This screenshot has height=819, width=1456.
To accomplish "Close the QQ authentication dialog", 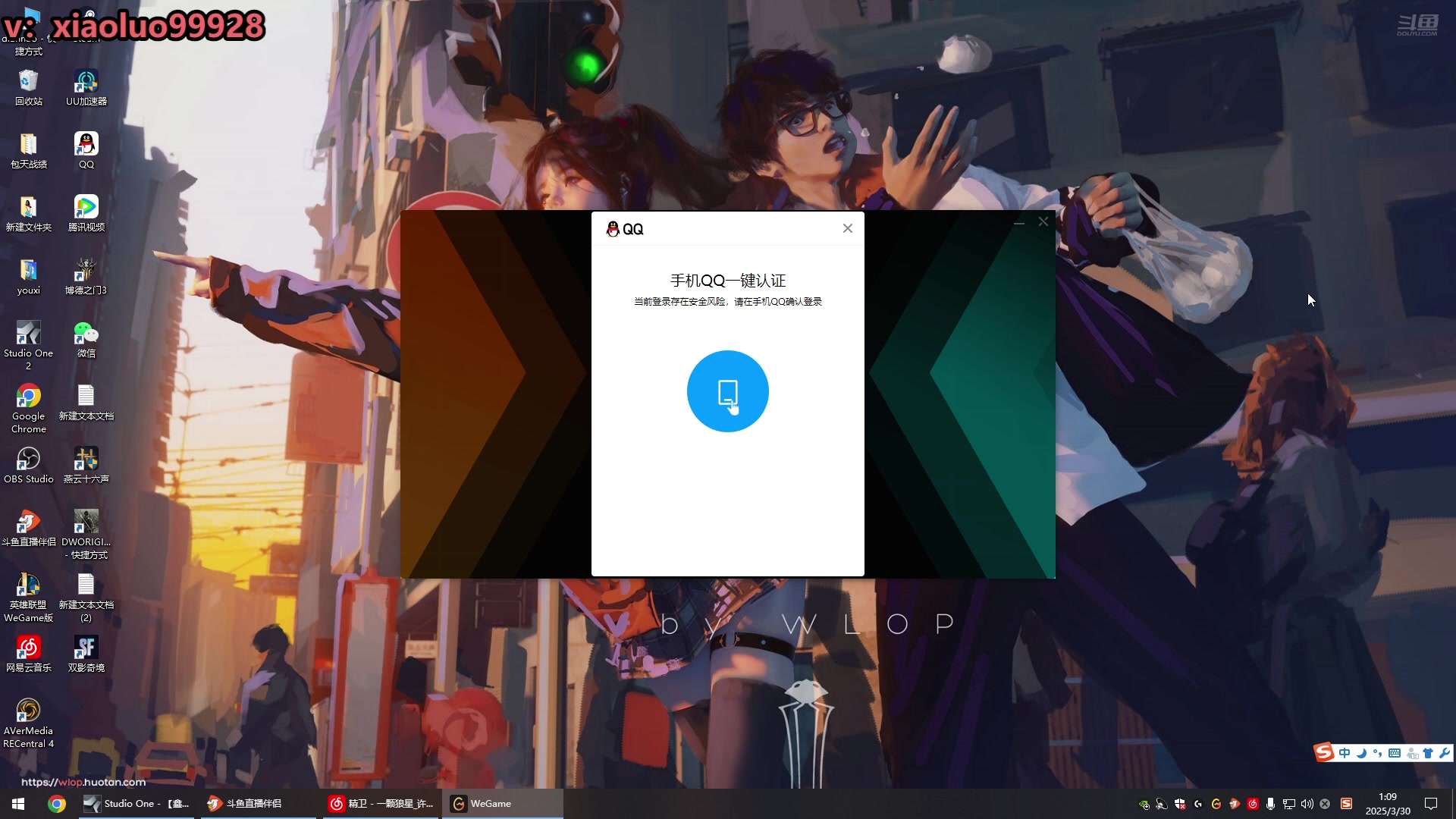I will [847, 228].
